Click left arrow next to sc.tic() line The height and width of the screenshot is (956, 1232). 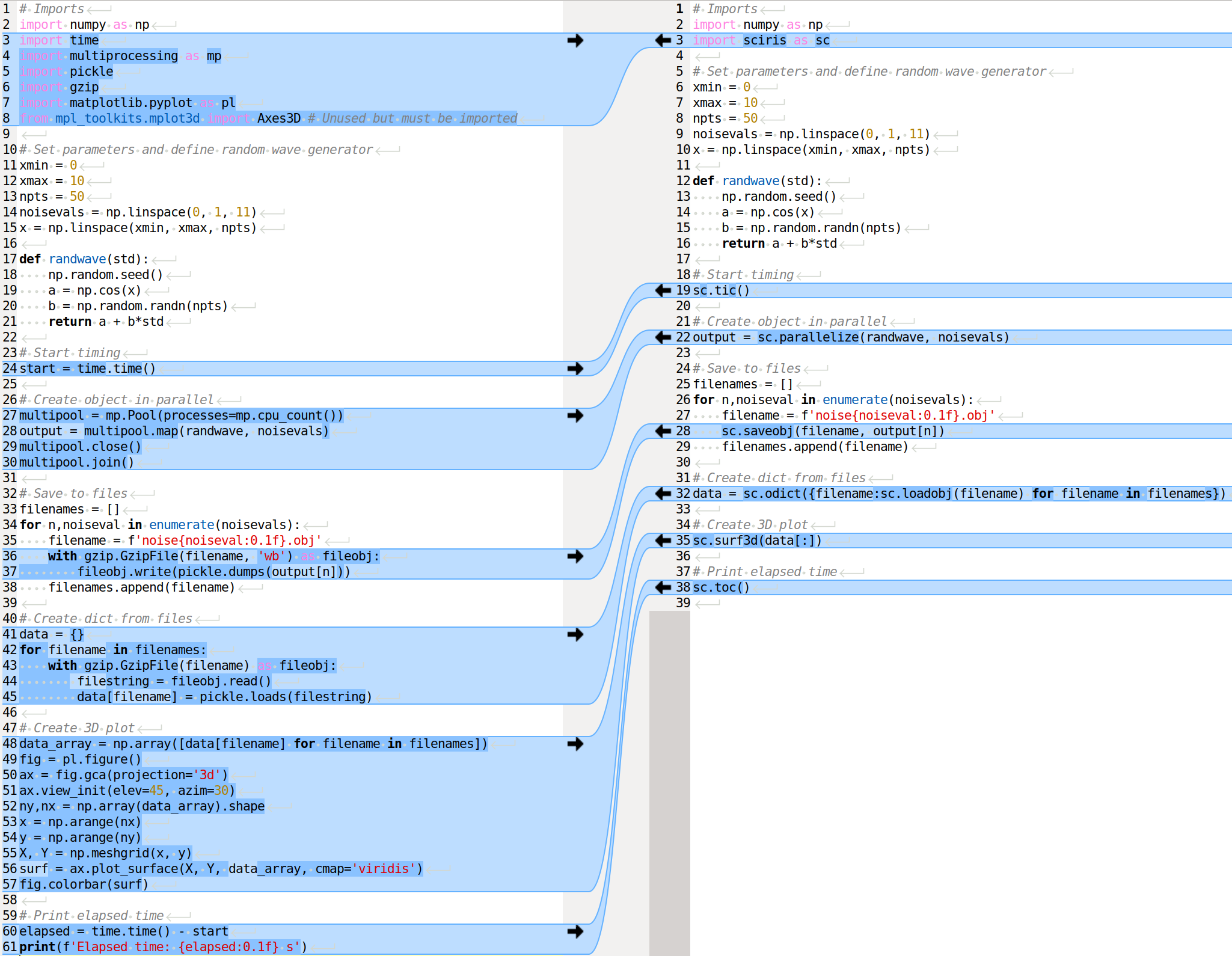pyautogui.click(x=663, y=290)
